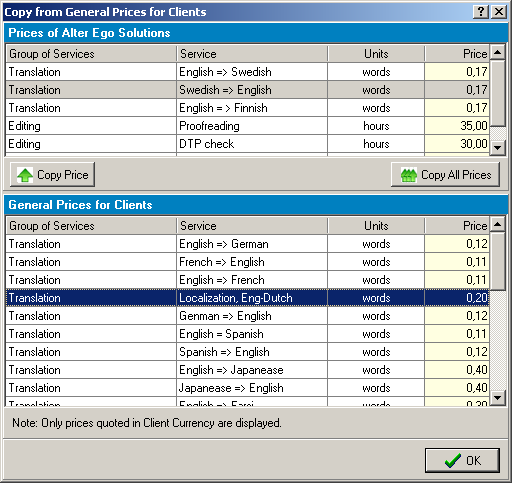Confirm with the OK button
The image size is (512, 483).
(462, 460)
